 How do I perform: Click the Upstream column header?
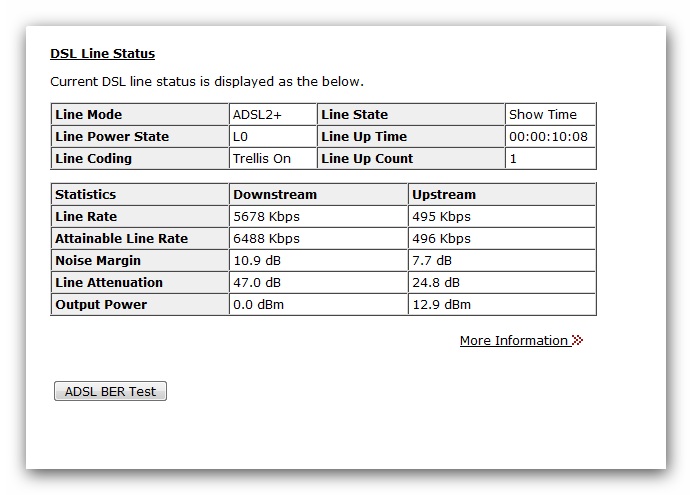click(502, 195)
